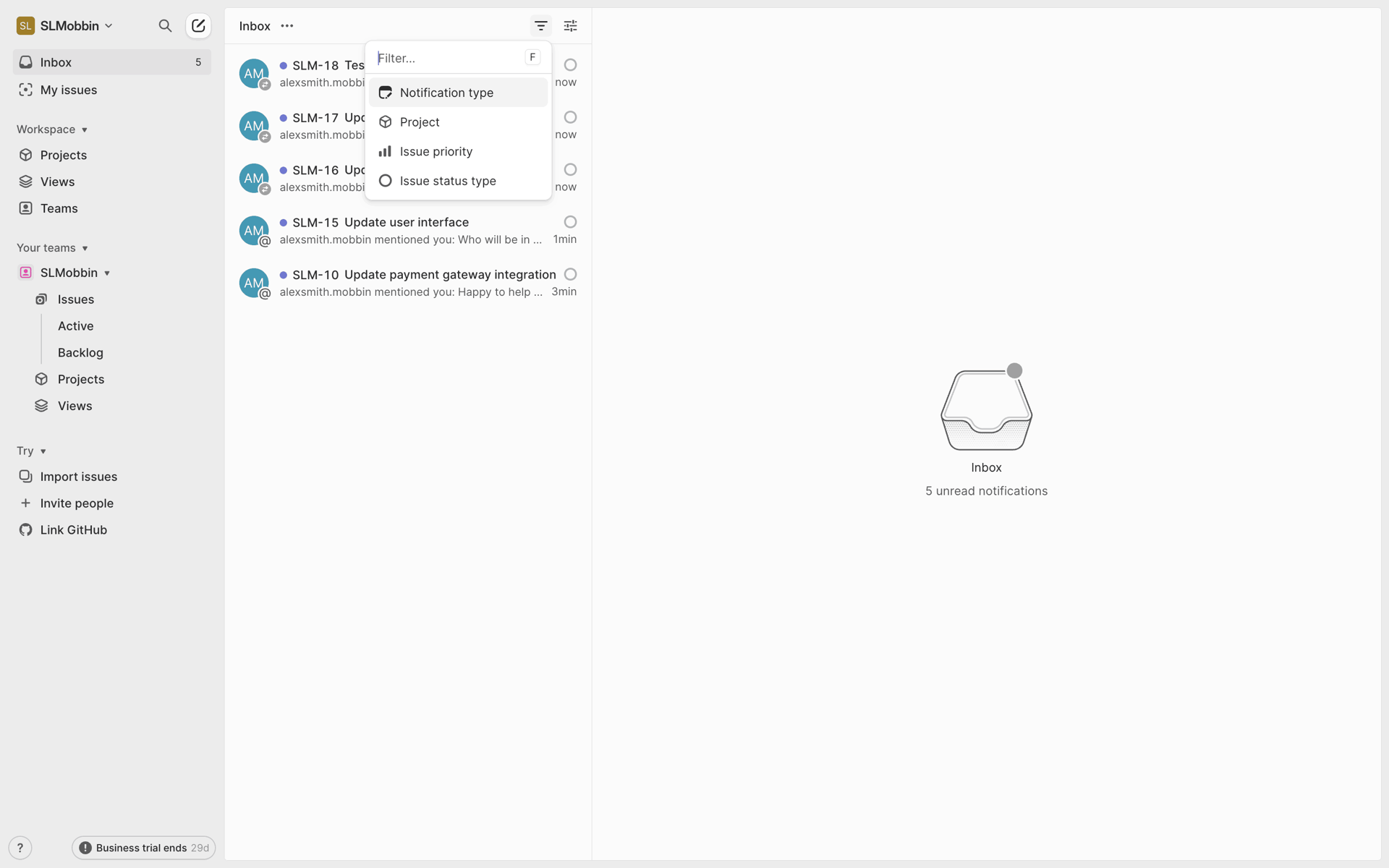Screen dimensions: 1389x868
Task: Click the Inbox tray icon in sidebar
Action: point(26,62)
